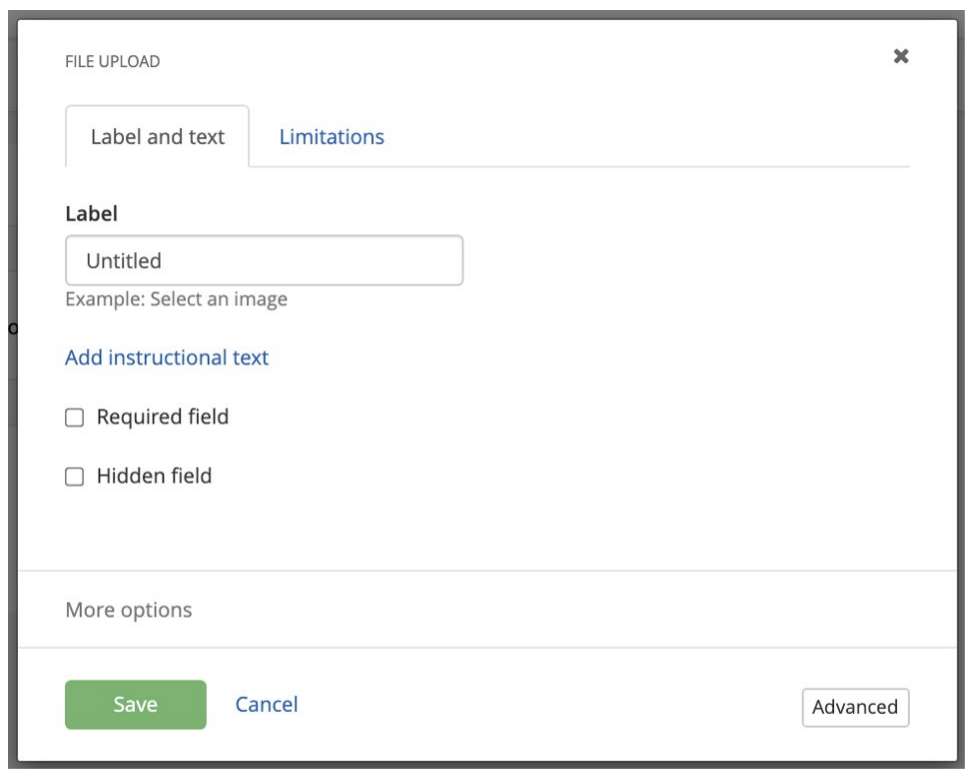Click the bold Label heading
Image resolution: width=970 pixels, height=778 pixels.
(91, 213)
